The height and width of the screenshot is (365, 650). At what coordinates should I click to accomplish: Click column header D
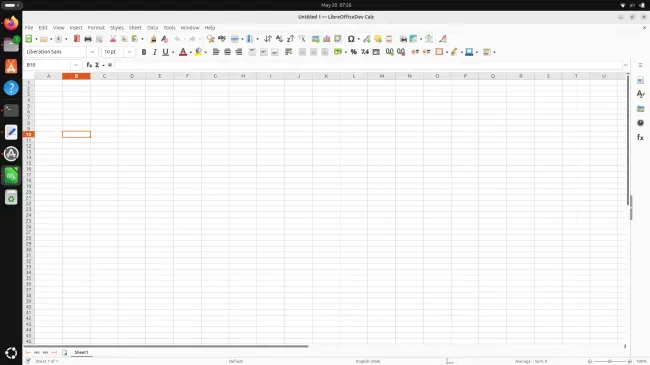132,76
